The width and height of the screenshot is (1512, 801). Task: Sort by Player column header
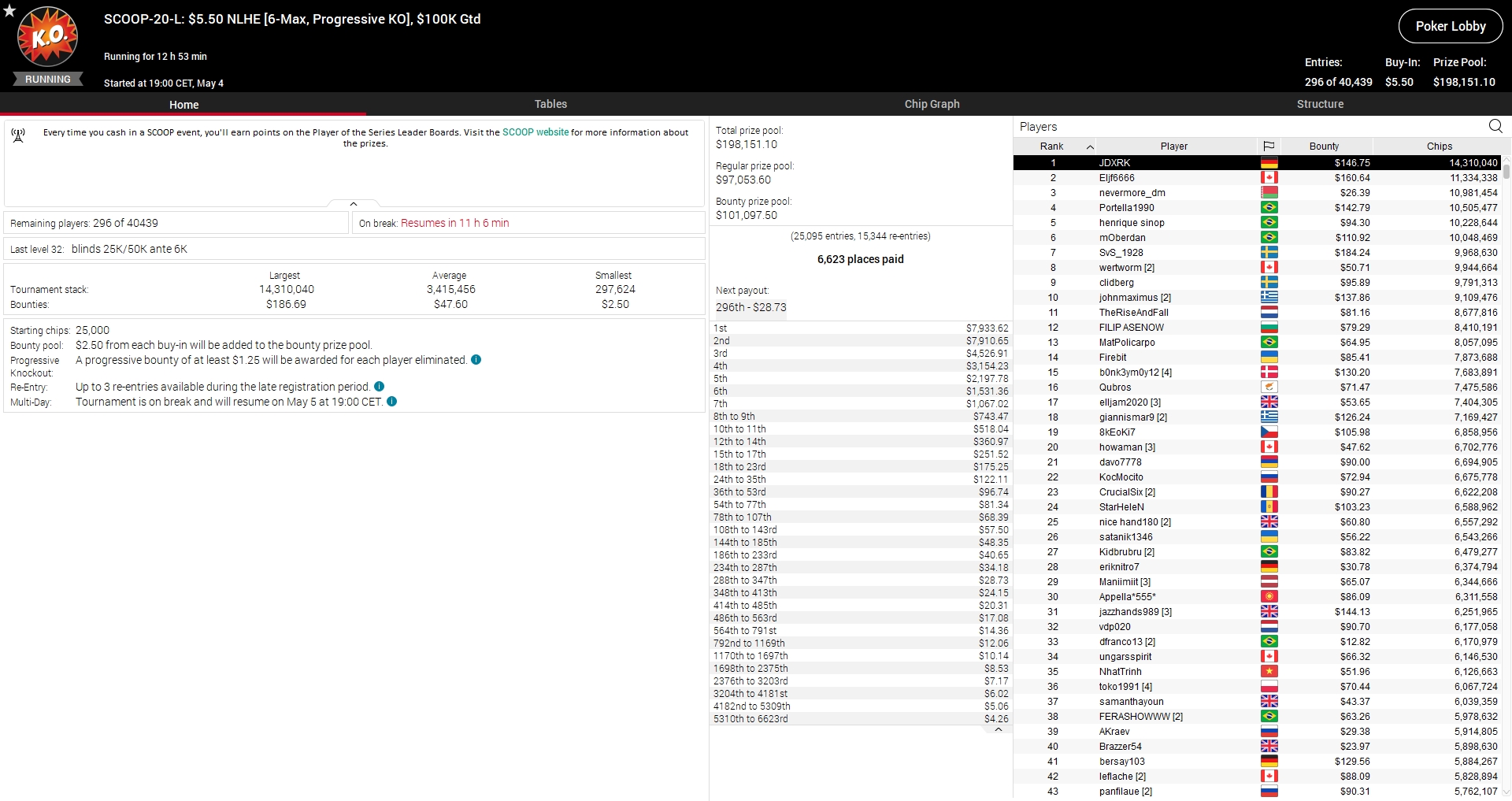pyautogui.click(x=1173, y=146)
